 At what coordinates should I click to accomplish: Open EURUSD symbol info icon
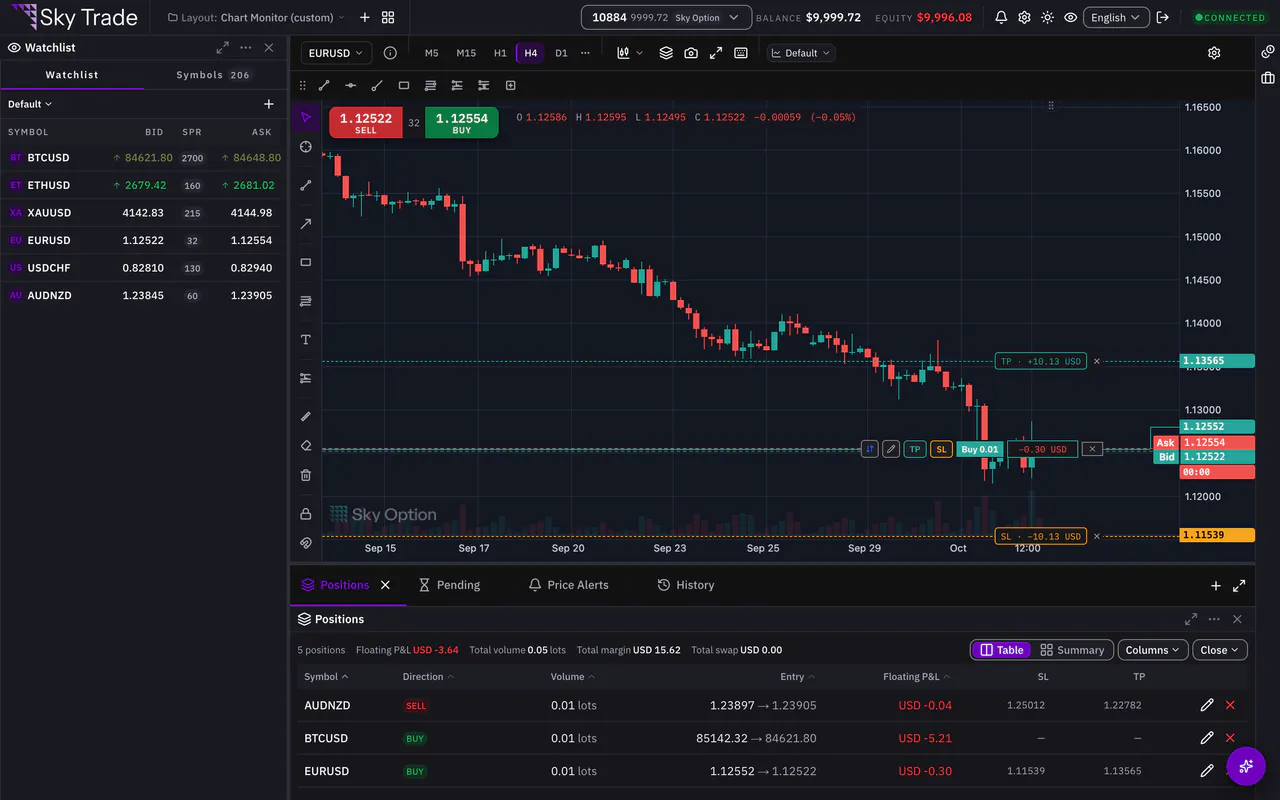click(390, 53)
